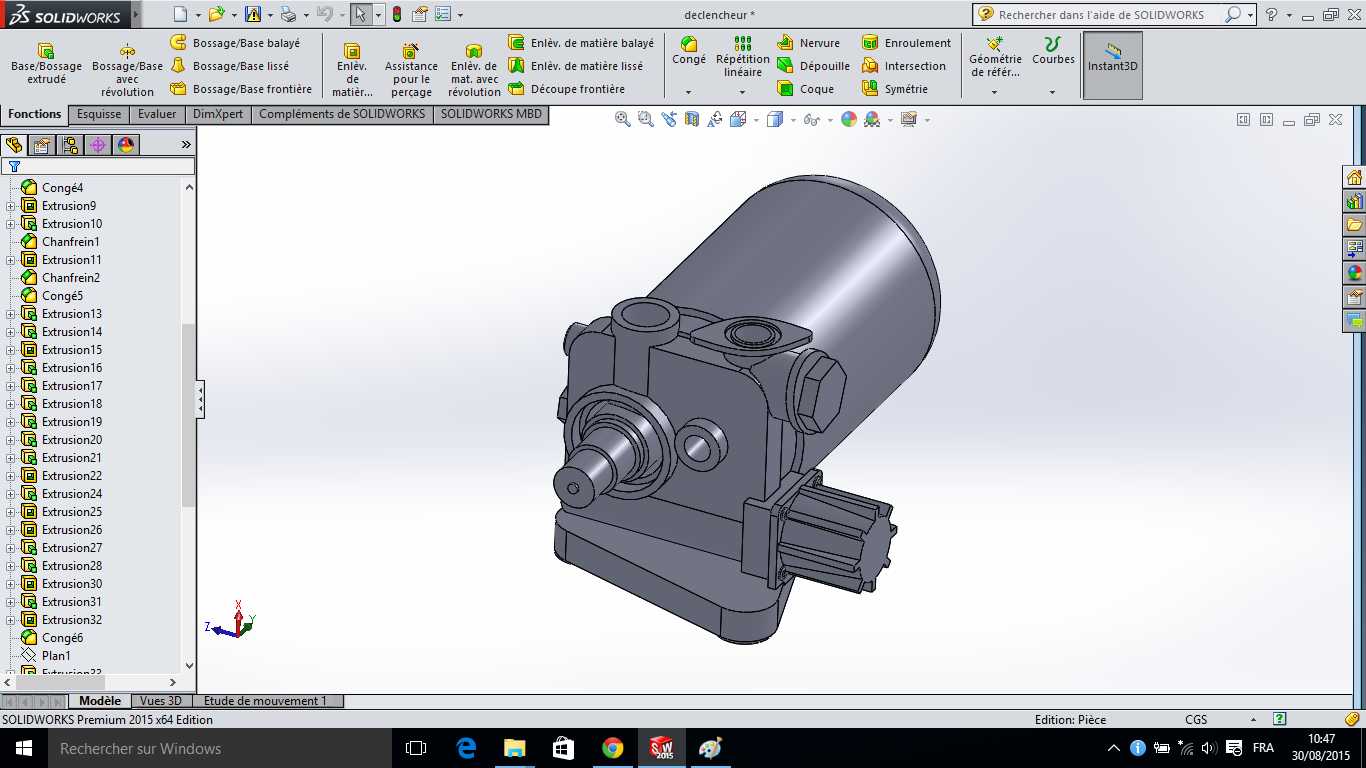
Task: Switch to the Vues 3D bottom tab
Action: point(160,701)
